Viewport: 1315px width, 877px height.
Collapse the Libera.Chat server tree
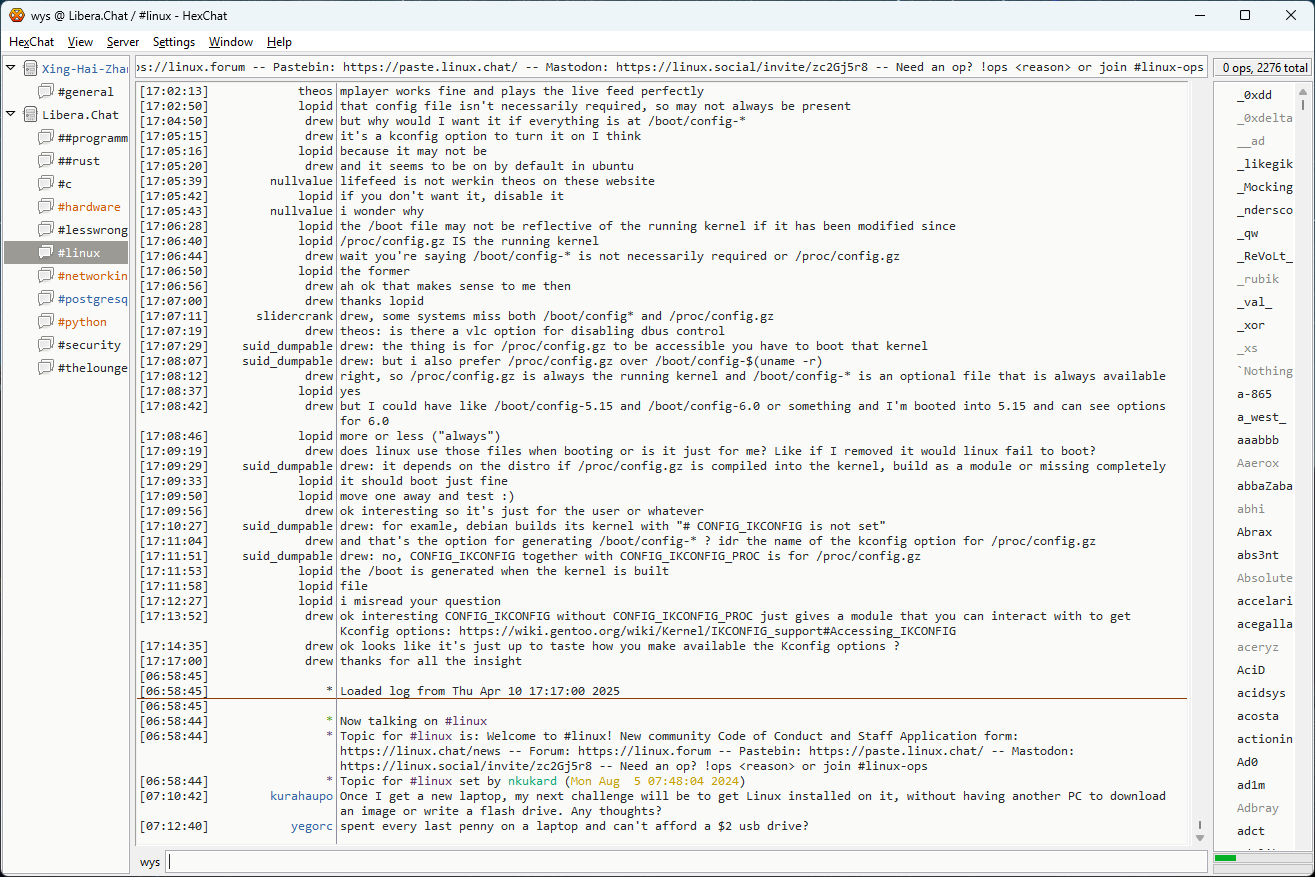[x=11, y=114]
